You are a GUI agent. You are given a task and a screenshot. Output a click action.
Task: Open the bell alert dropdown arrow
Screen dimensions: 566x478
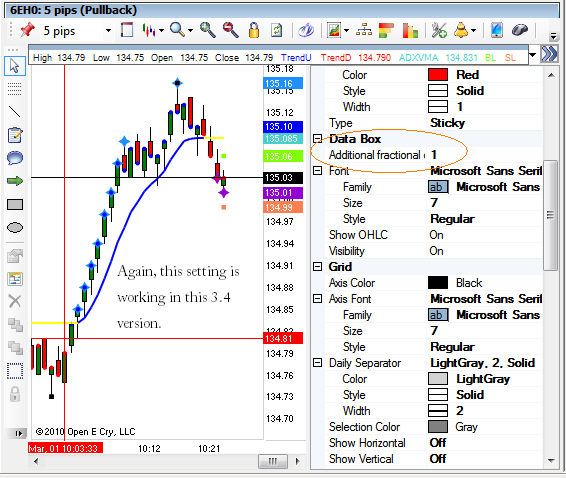[x=473, y=30]
